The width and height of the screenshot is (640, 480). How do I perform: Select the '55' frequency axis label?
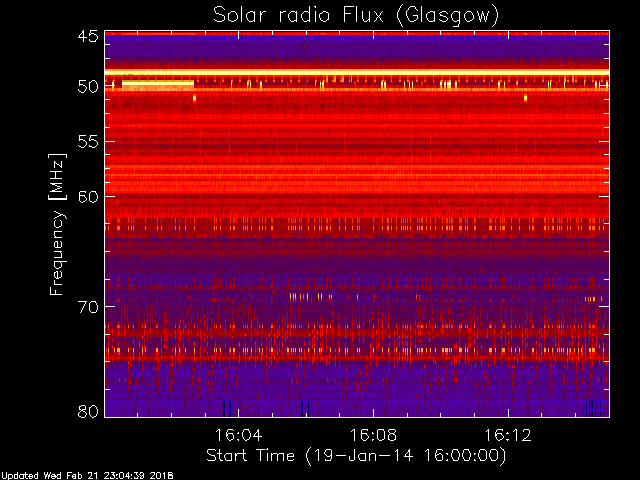coord(88,142)
